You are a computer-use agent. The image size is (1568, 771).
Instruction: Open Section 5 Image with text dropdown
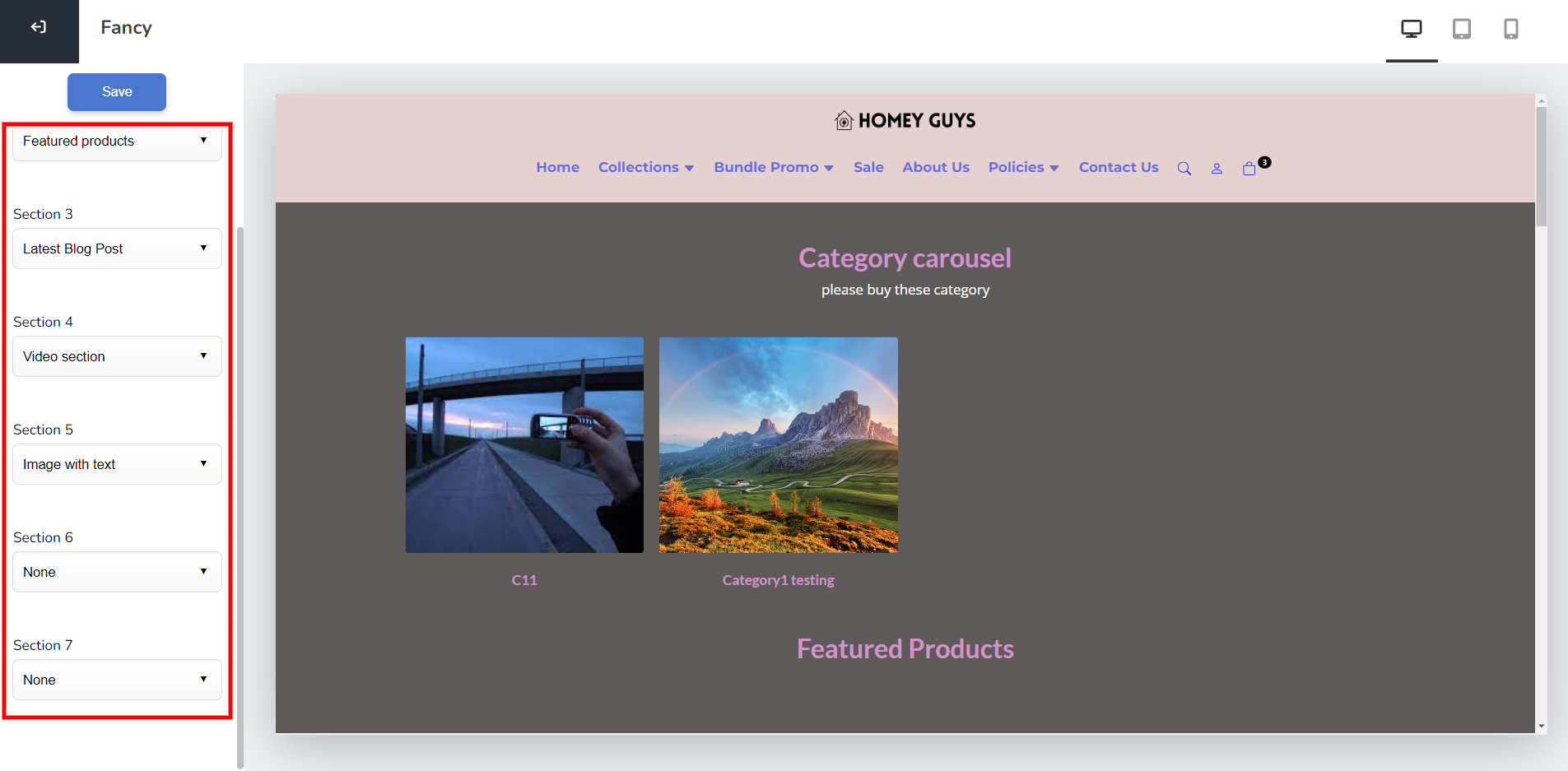point(117,464)
